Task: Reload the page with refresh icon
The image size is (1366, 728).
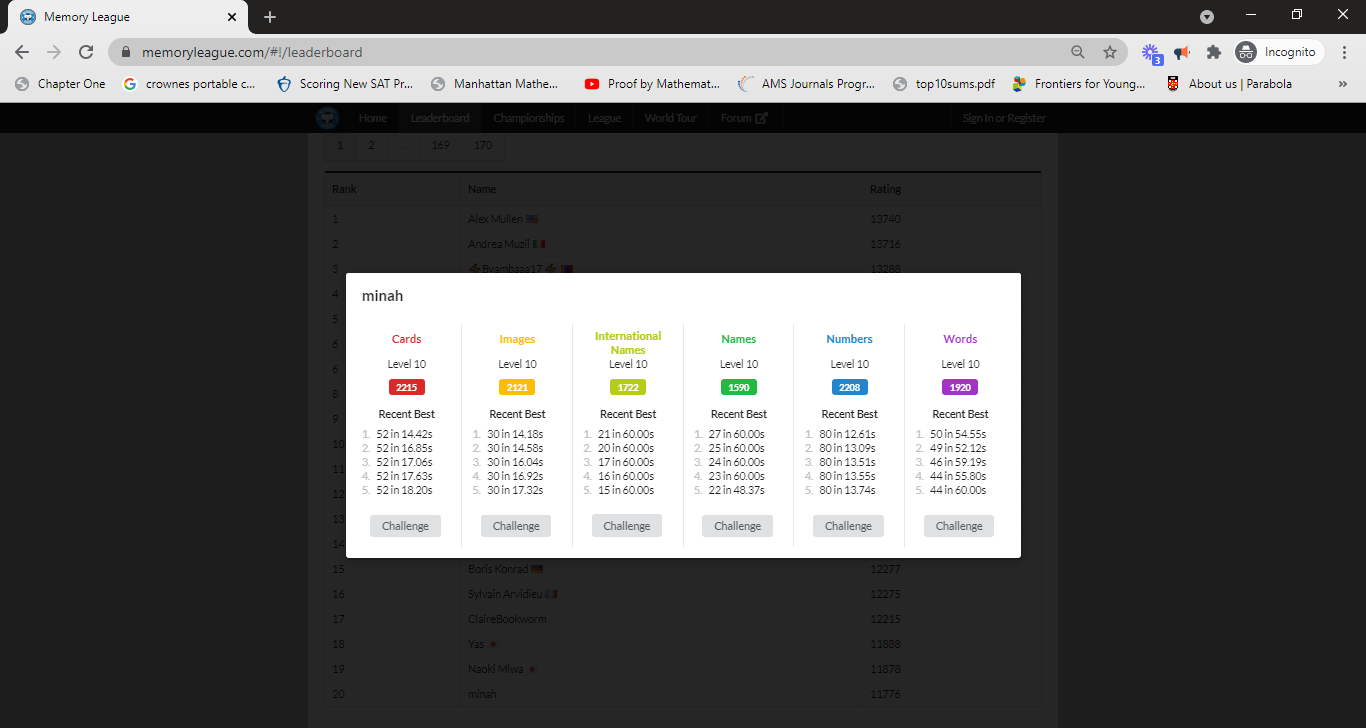Action: click(x=86, y=52)
